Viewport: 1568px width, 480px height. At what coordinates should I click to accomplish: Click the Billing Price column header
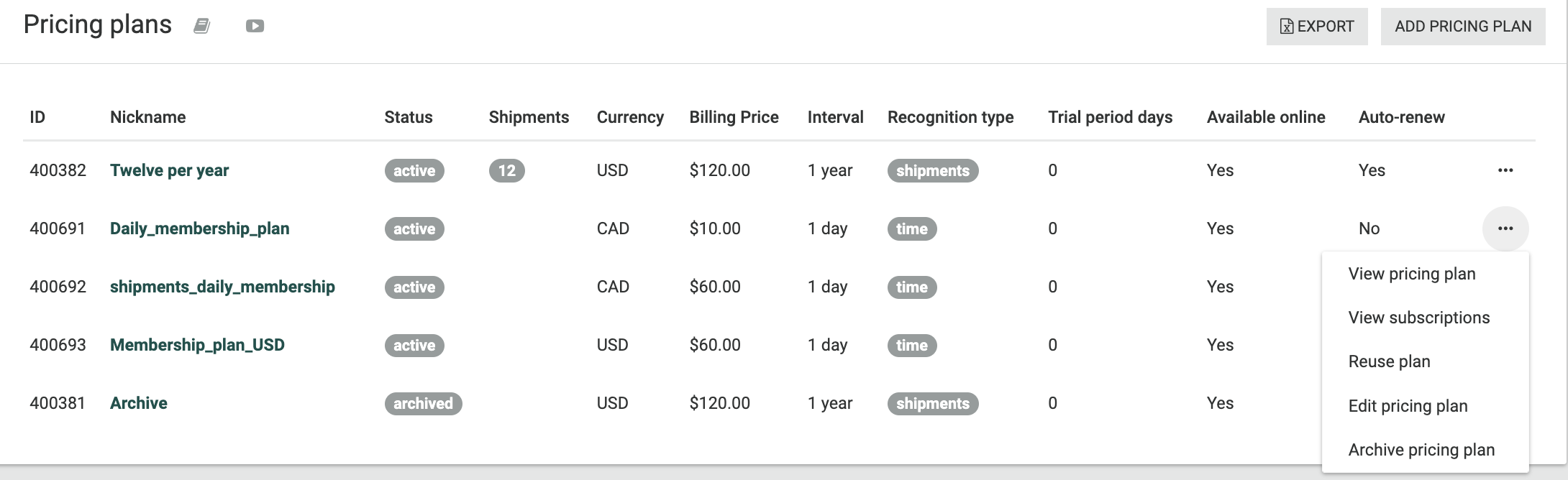pos(734,117)
